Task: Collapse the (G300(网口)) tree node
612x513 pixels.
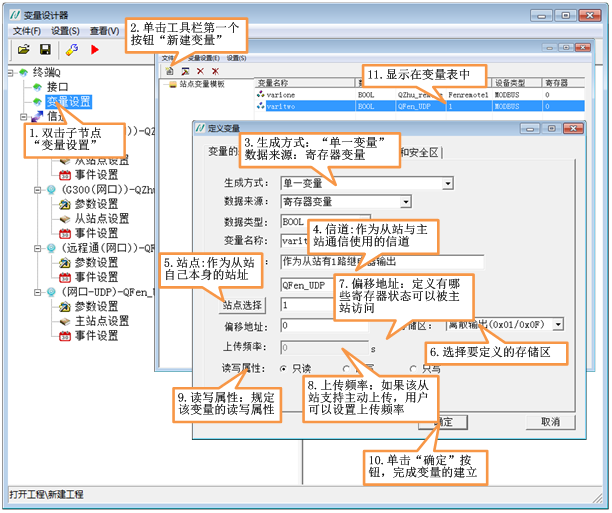Action: coord(37,190)
